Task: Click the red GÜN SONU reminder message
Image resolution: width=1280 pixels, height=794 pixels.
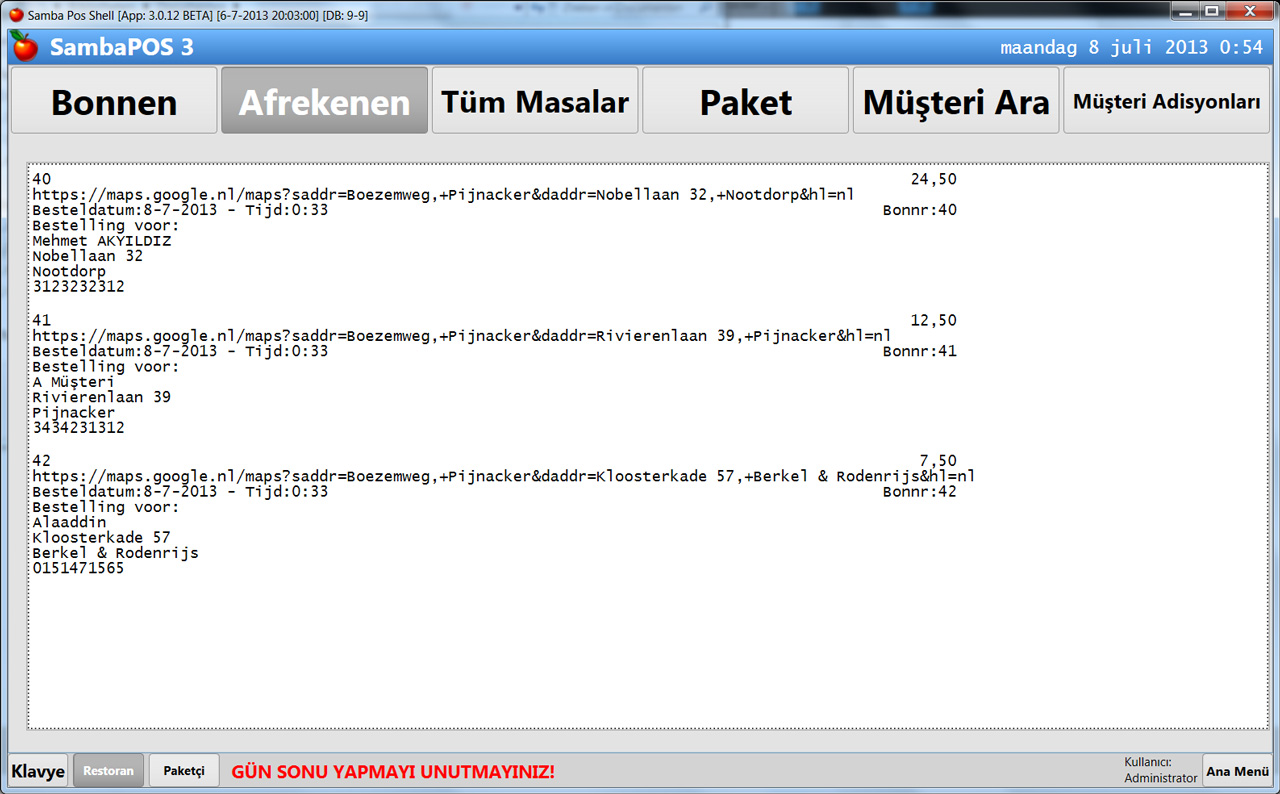Action: [x=393, y=772]
